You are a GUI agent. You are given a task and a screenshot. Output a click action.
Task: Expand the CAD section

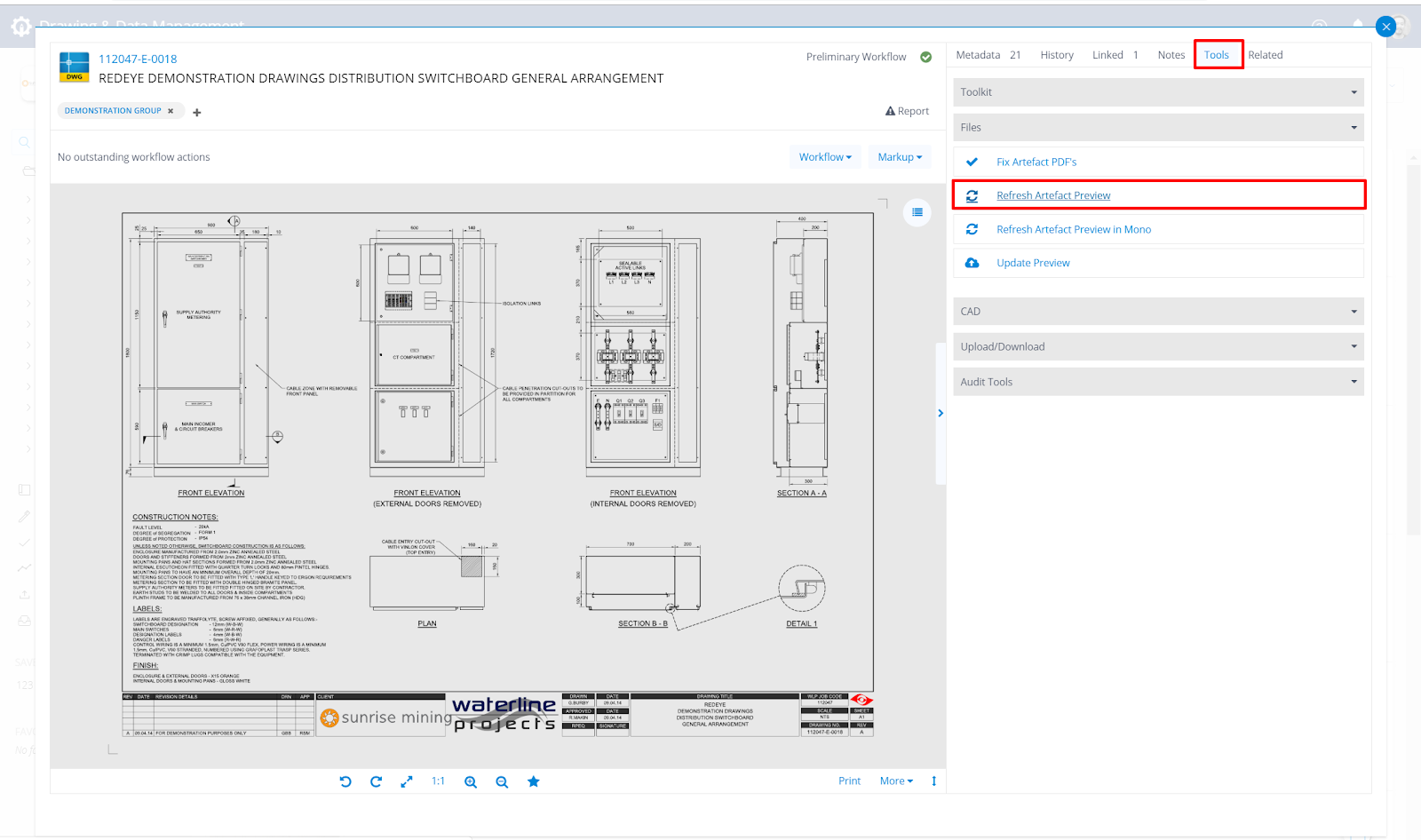click(x=1158, y=312)
